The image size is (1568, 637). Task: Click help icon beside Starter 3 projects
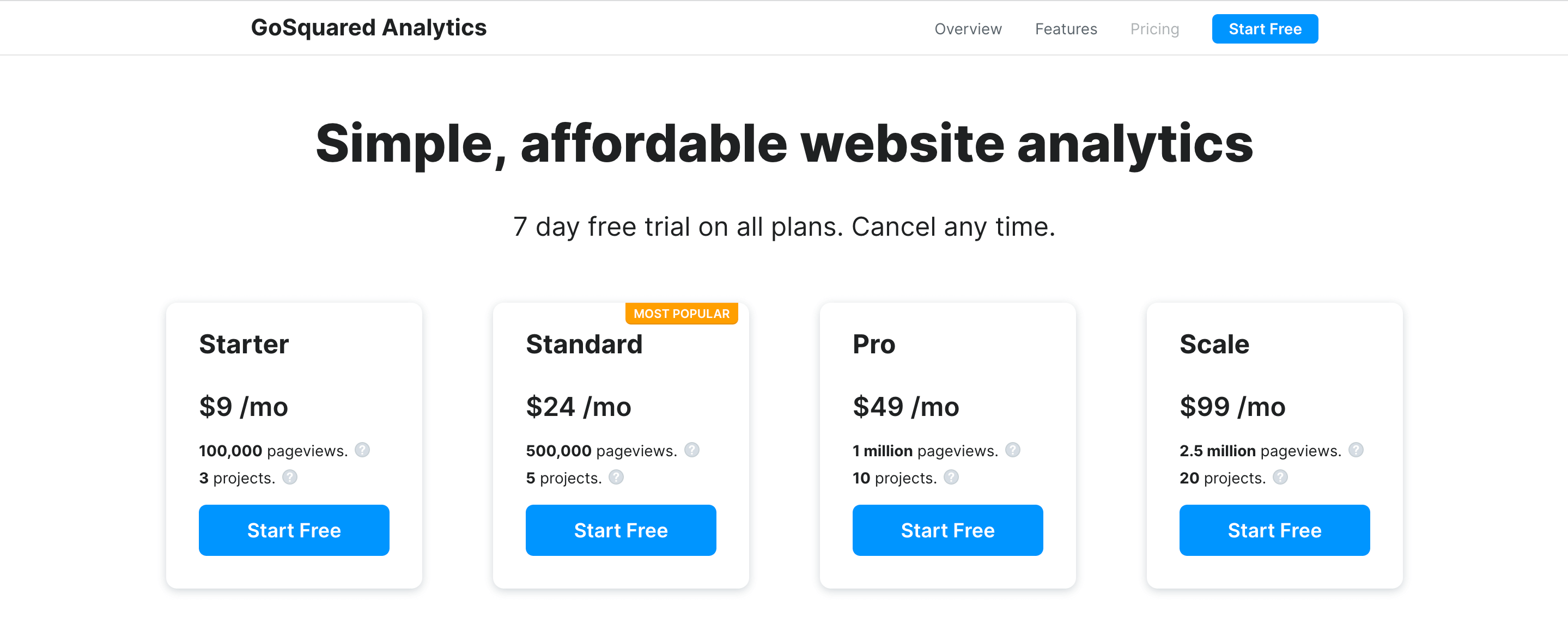point(290,477)
